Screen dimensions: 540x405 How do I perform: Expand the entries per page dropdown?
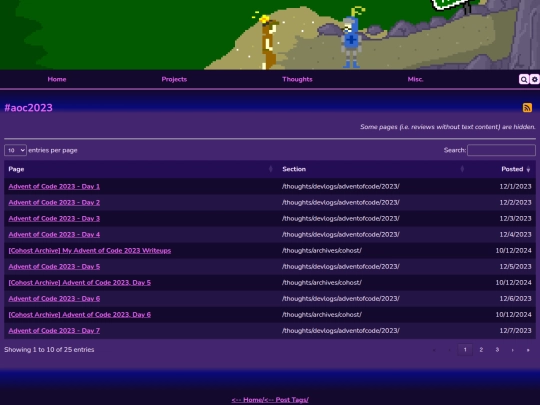click(x=15, y=150)
